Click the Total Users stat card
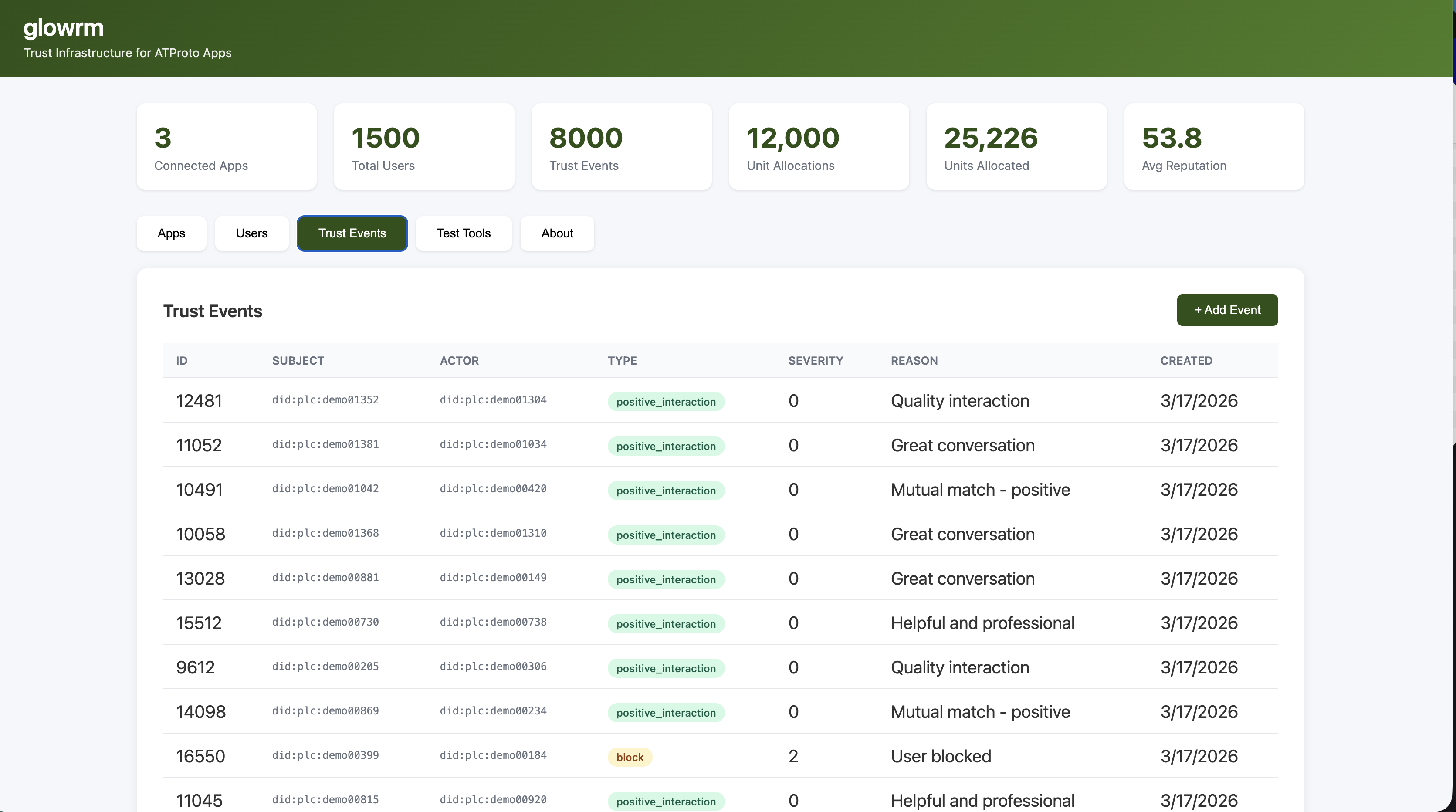 424,146
